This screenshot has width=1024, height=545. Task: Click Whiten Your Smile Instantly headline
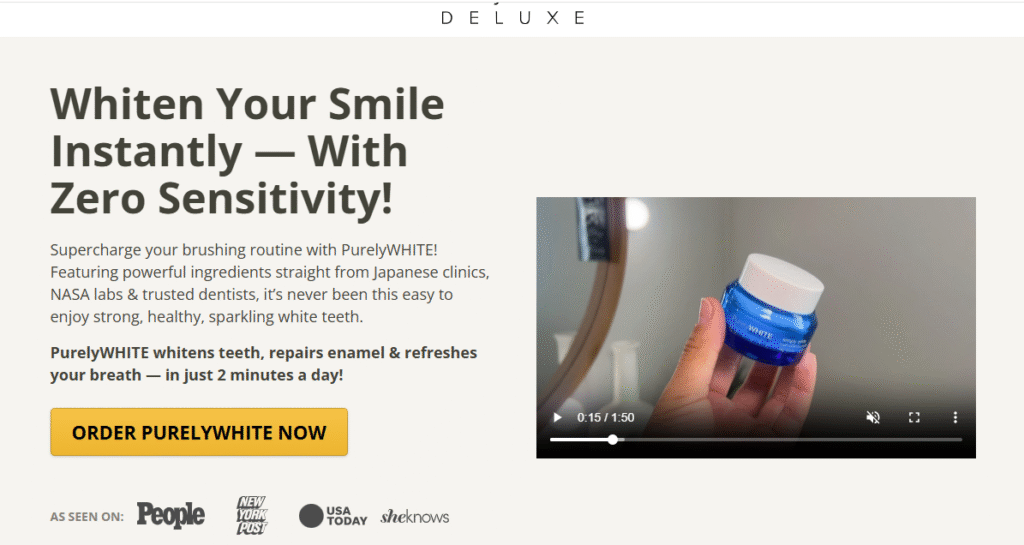pos(248,151)
